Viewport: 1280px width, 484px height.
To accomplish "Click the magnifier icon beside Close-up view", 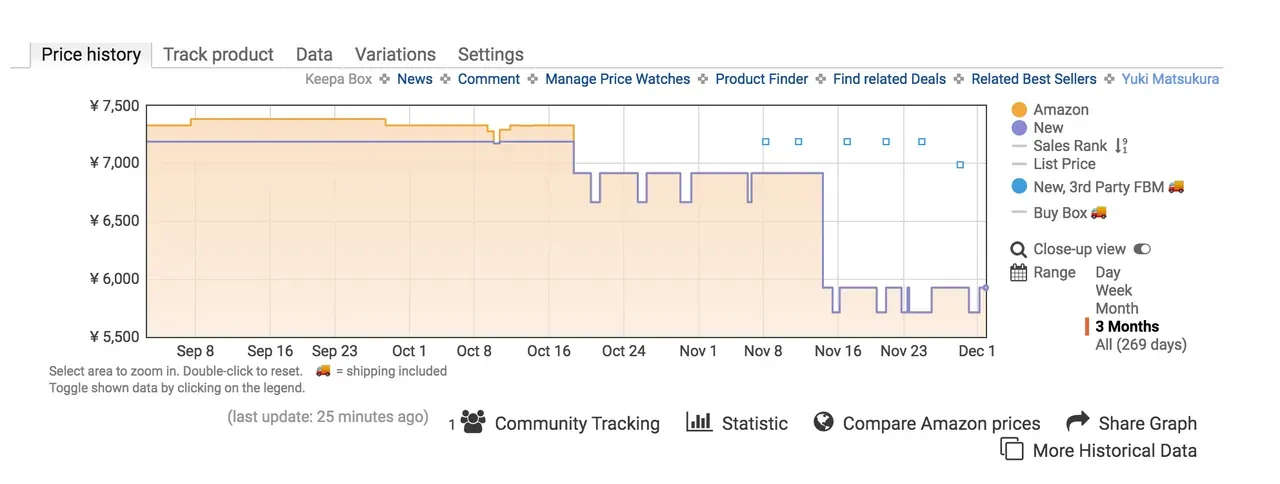I will point(1018,249).
